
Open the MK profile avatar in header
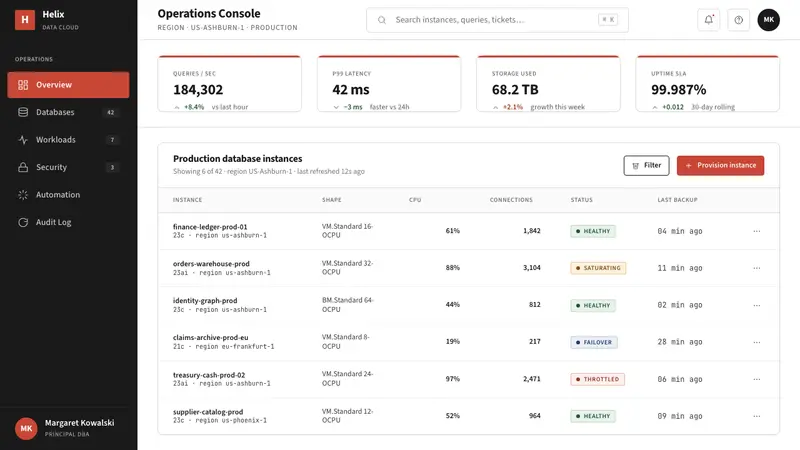click(x=768, y=20)
